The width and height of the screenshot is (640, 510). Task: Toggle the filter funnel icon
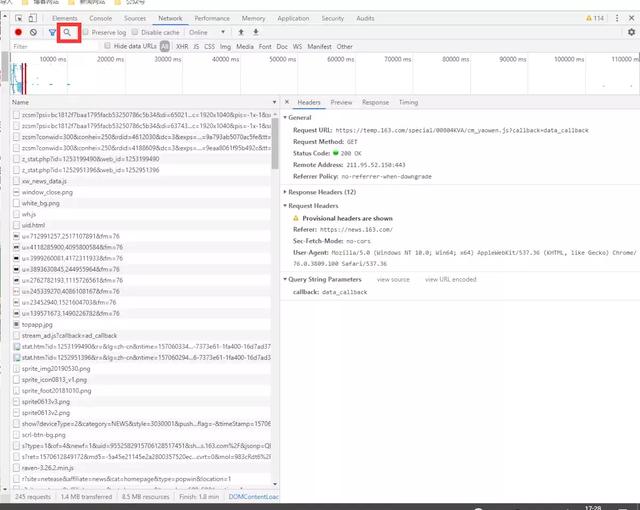pos(52,32)
